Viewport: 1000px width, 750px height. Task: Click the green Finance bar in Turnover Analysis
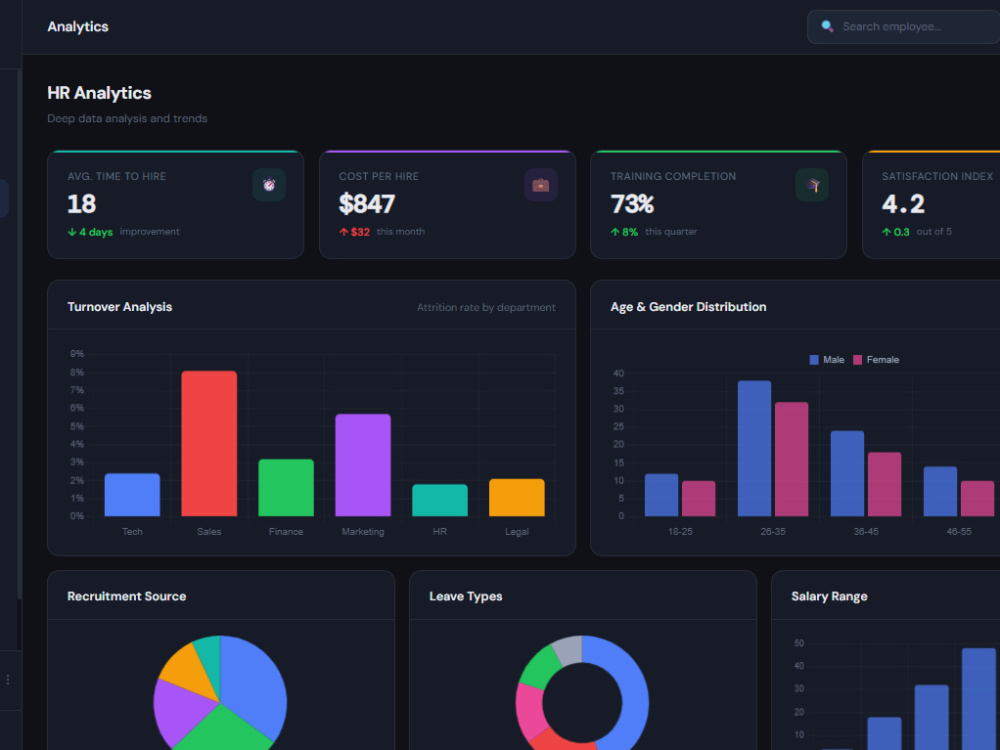286,487
